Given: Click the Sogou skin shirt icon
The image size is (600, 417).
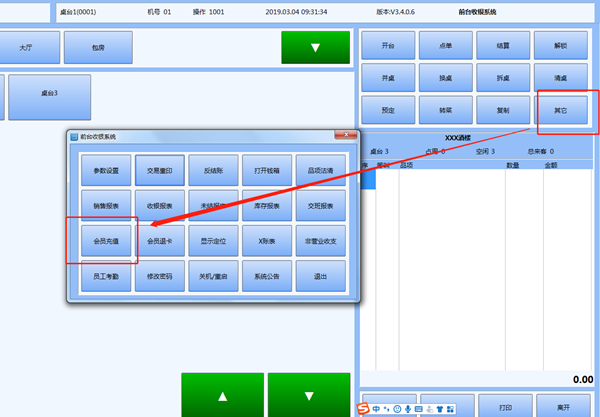Looking at the screenshot, I should click(x=441, y=409).
